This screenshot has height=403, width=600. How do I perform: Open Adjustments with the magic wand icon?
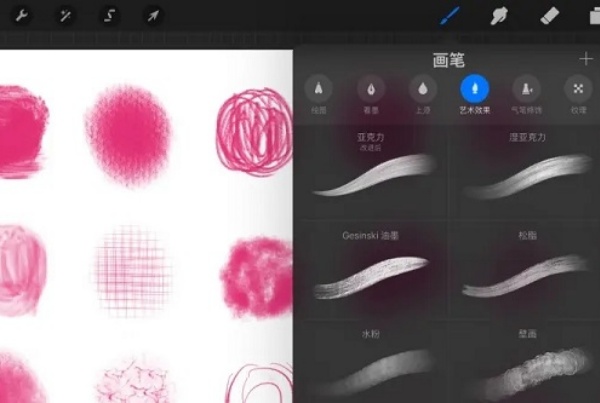point(65,16)
